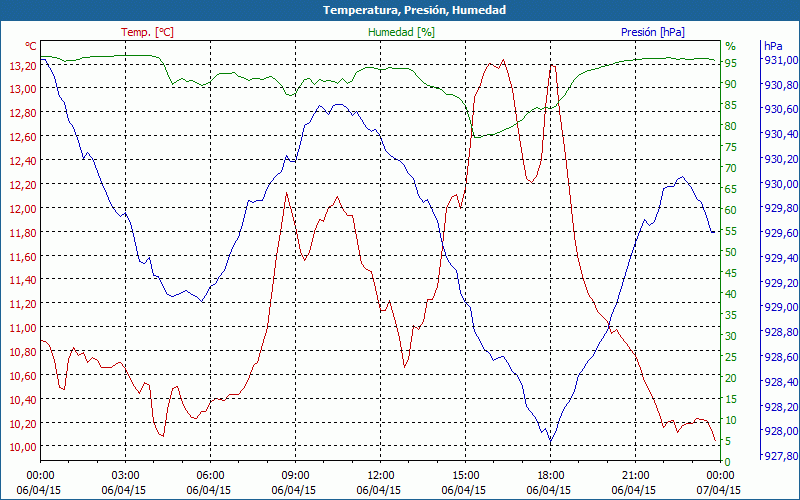This screenshot has width=800, height=500.
Task: Click the 12,20 temperature axis value
Action: click(x=22, y=184)
